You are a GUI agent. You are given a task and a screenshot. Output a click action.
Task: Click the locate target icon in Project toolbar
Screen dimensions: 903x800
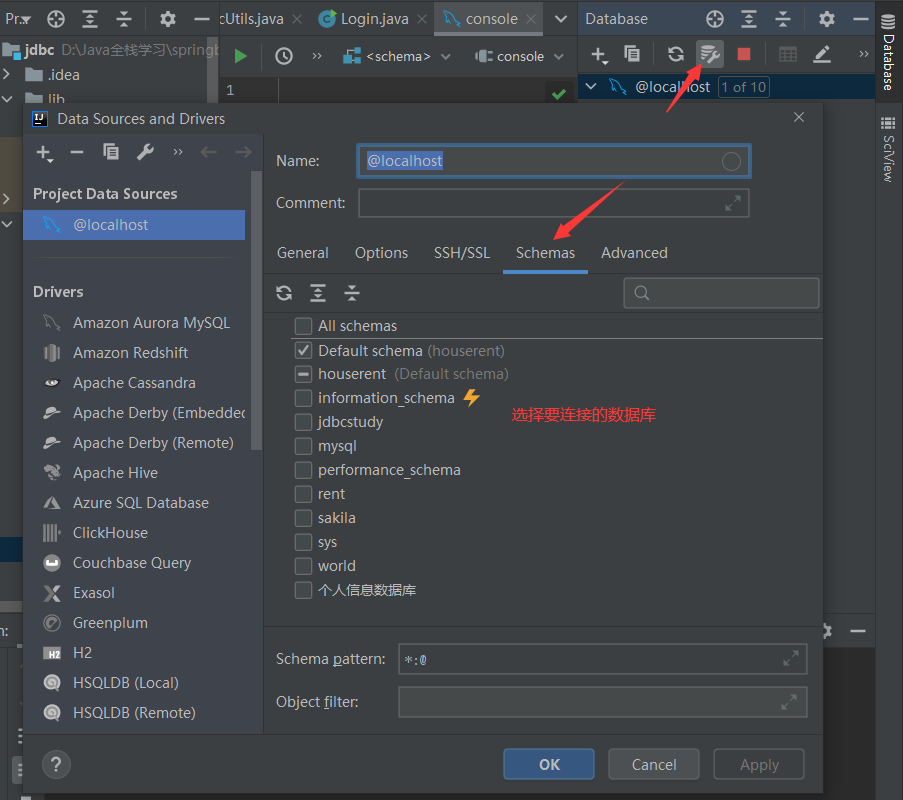click(56, 19)
